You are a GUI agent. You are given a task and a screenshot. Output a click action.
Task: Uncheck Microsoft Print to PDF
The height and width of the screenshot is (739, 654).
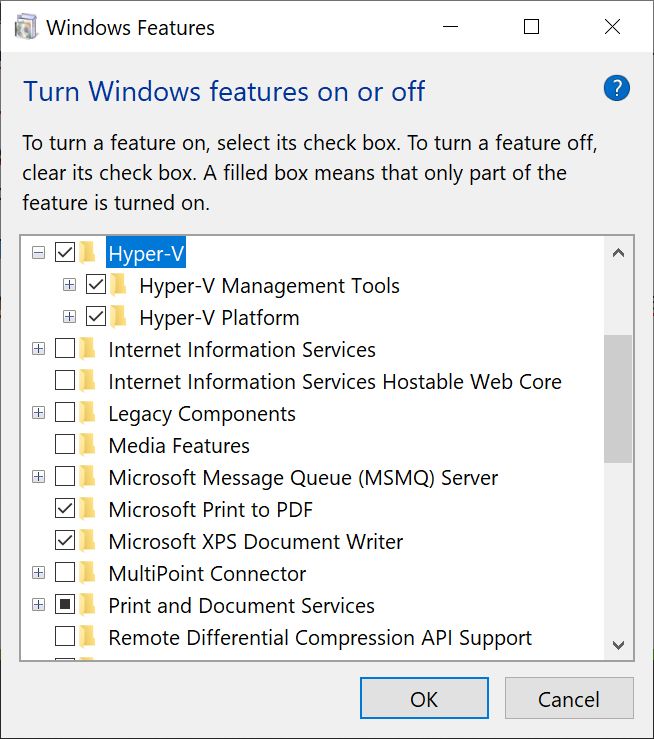pyautogui.click(x=65, y=509)
